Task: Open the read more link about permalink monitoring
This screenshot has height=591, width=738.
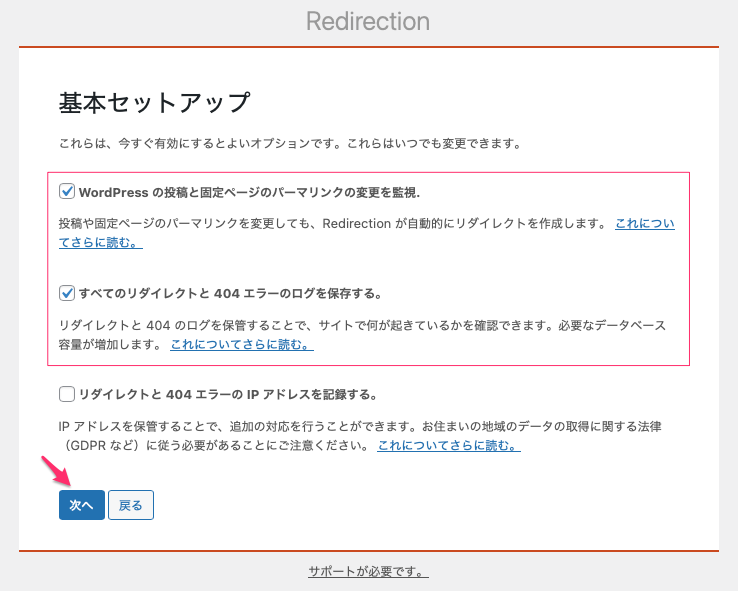Action: click(644, 224)
